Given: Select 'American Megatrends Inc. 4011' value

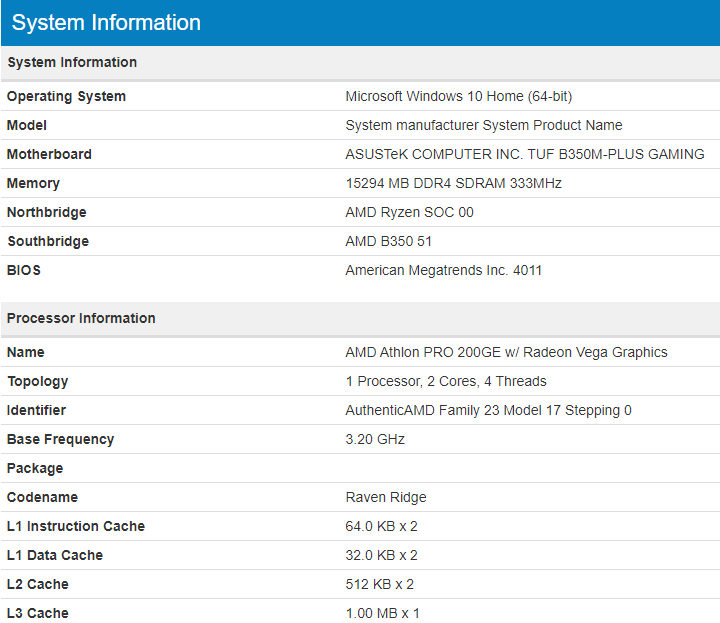Looking at the screenshot, I should [444, 270].
